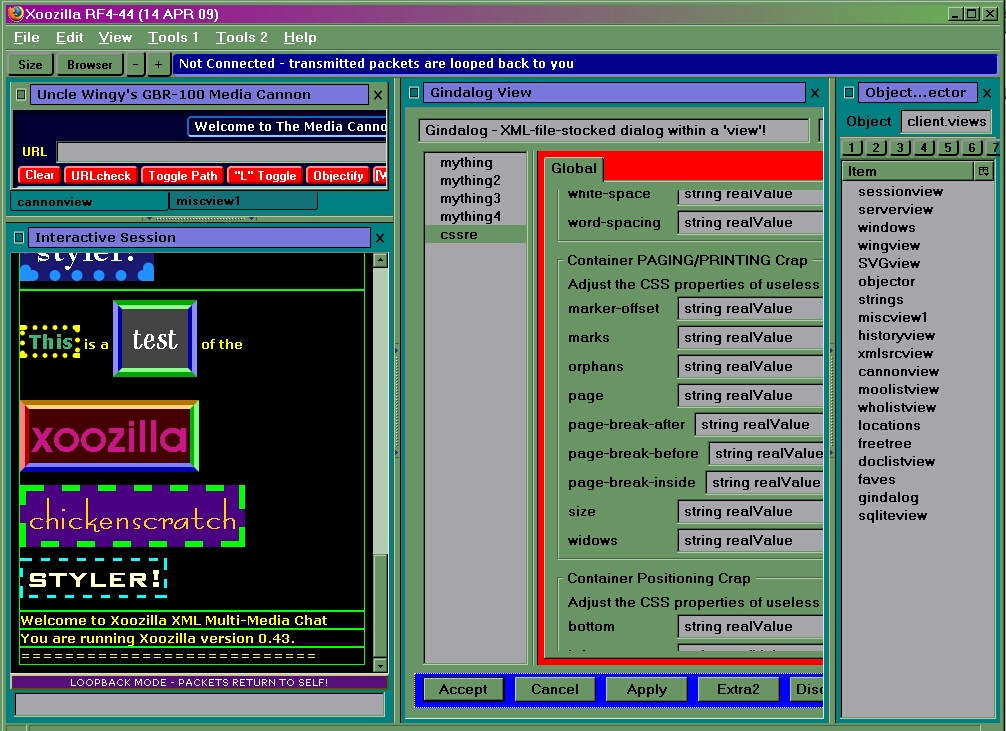Click the Objectify button

(338, 175)
